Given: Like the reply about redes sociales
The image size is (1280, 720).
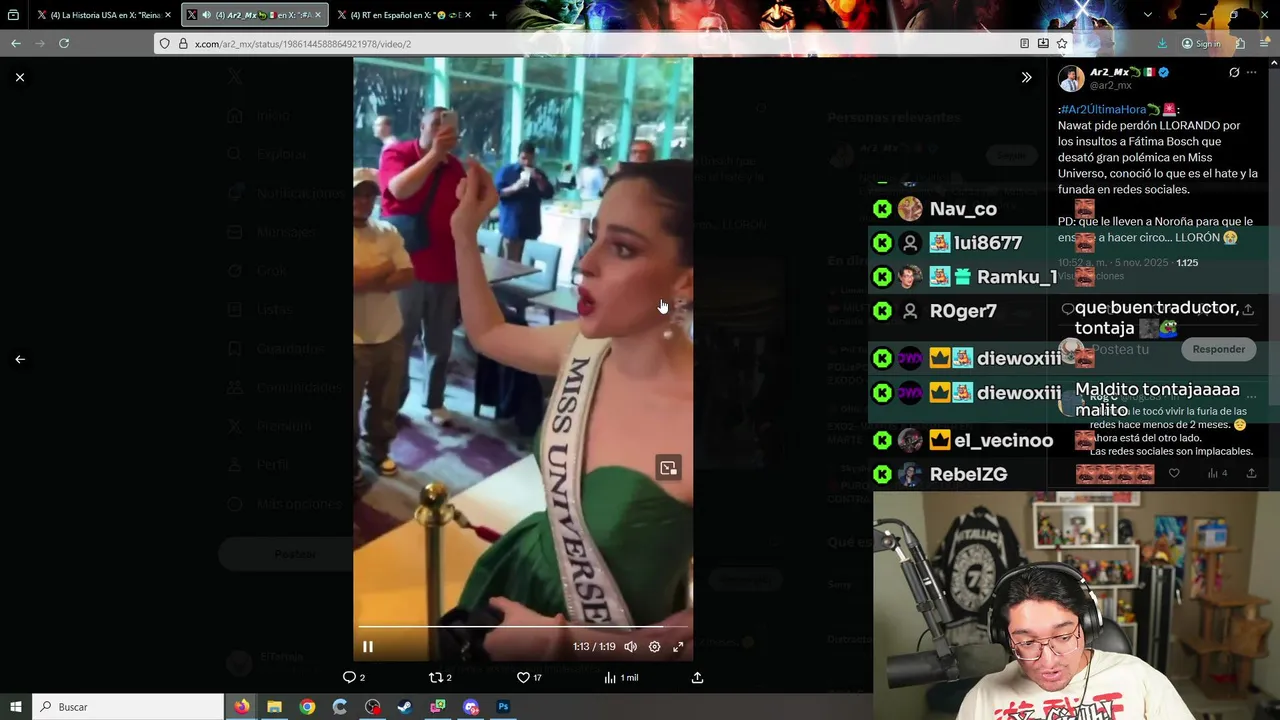Looking at the screenshot, I should (1174, 474).
